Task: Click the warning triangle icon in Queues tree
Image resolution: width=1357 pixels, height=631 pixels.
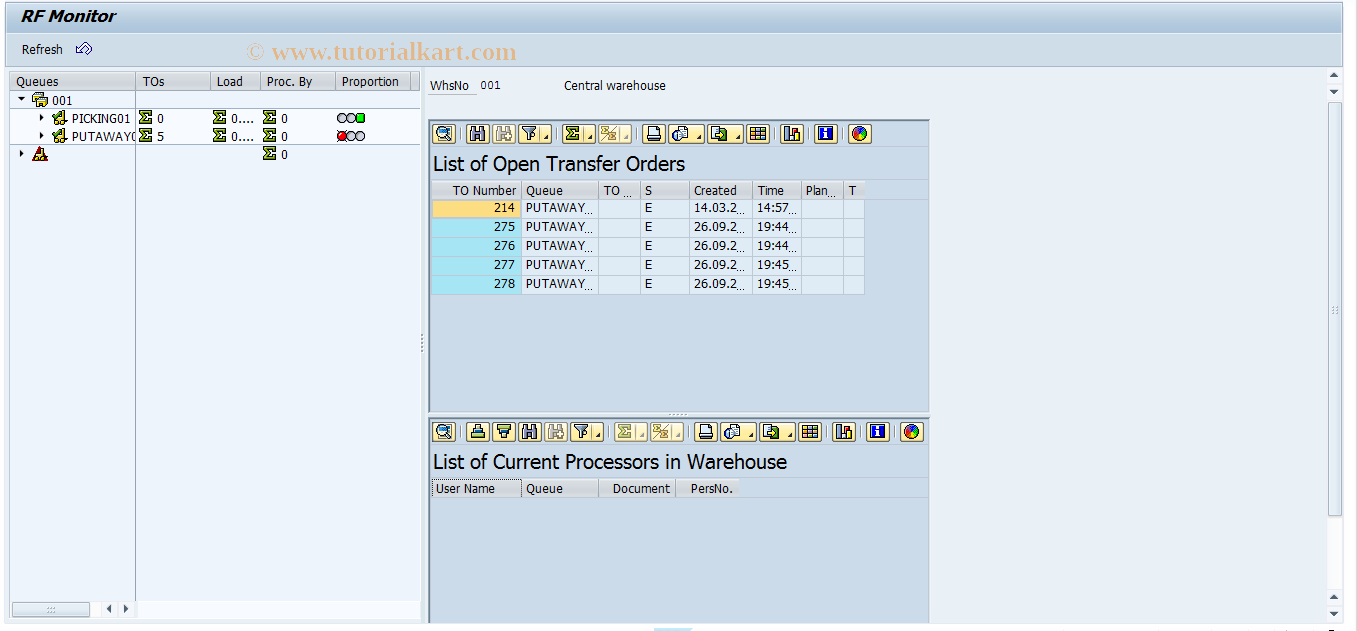Action: 40,154
